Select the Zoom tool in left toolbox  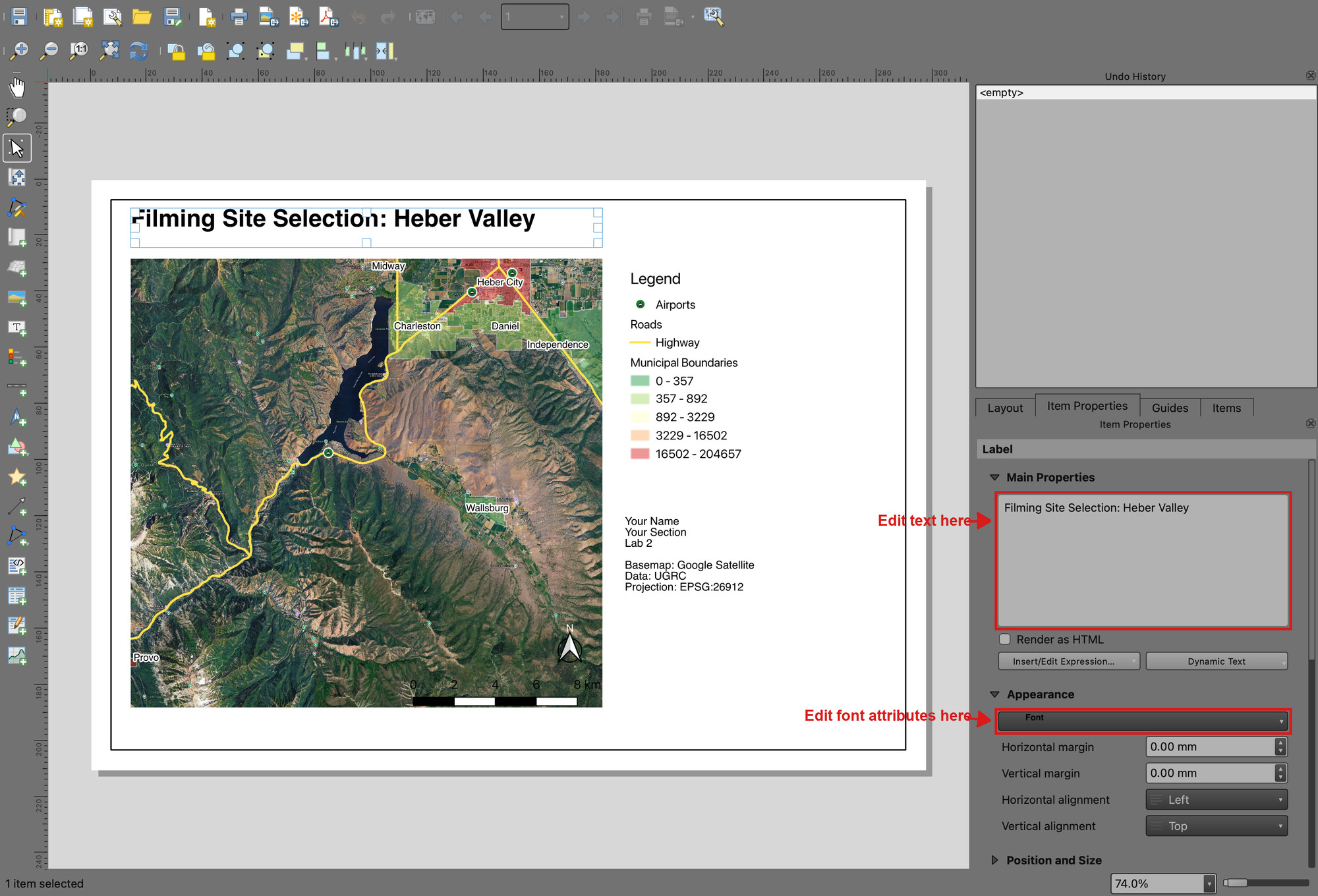point(17,117)
